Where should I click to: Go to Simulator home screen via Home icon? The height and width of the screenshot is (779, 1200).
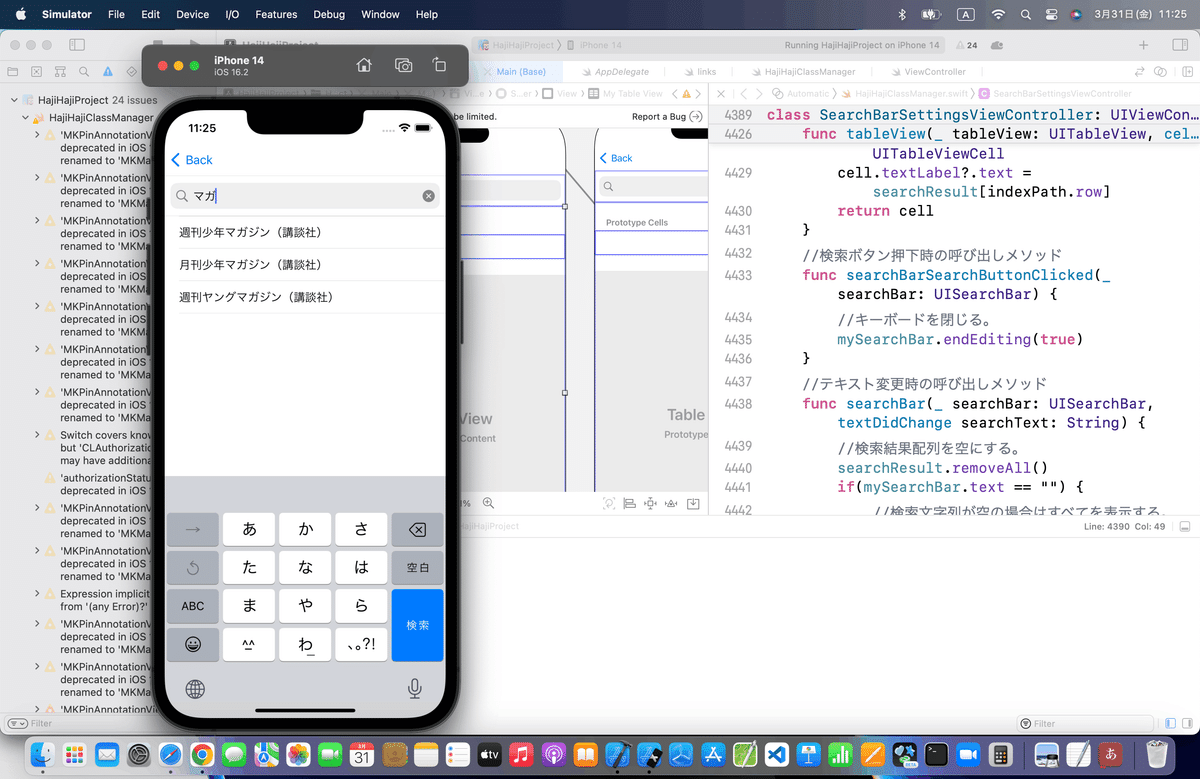364,65
